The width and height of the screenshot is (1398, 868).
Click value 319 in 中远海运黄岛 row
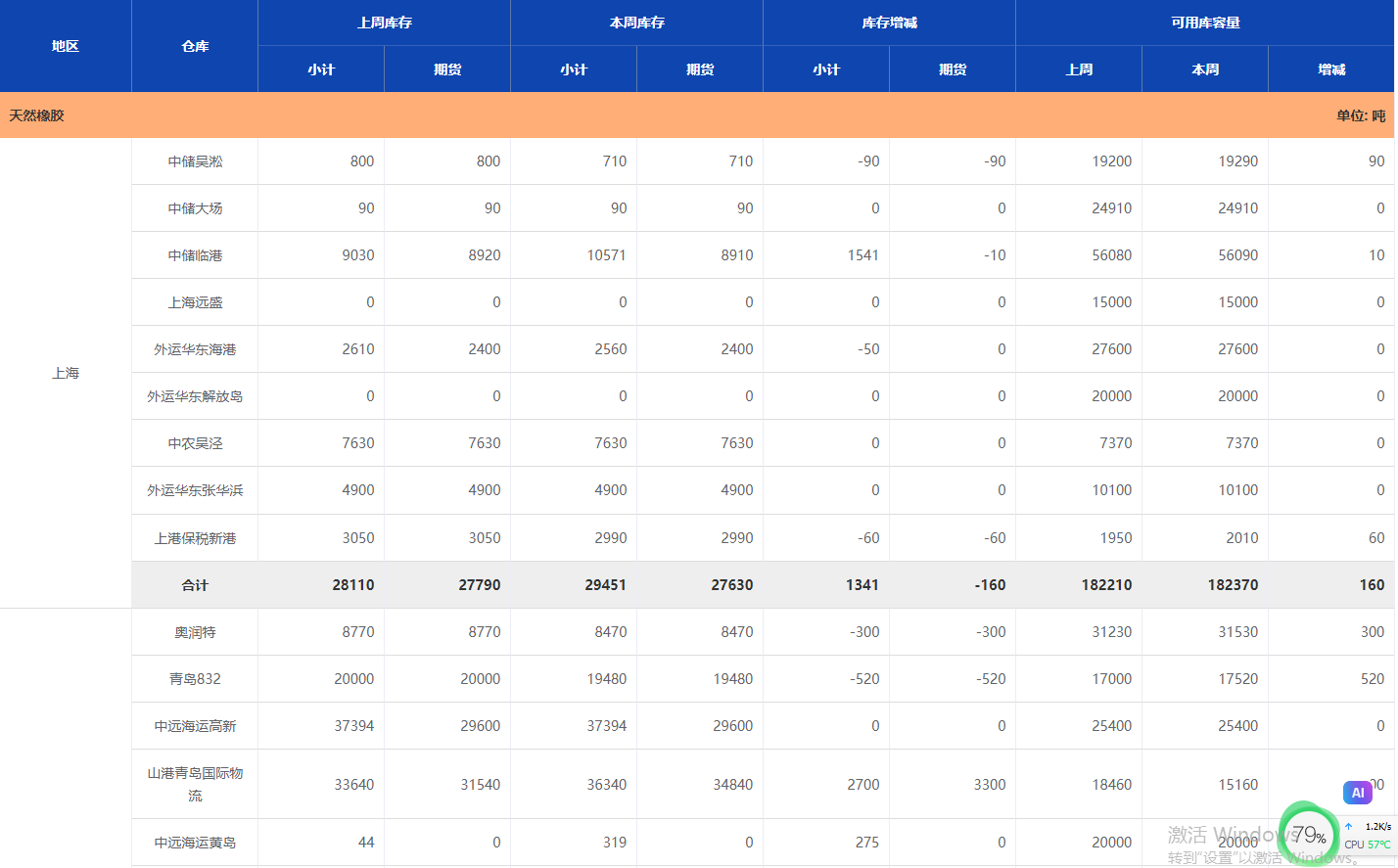click(614, 843)
